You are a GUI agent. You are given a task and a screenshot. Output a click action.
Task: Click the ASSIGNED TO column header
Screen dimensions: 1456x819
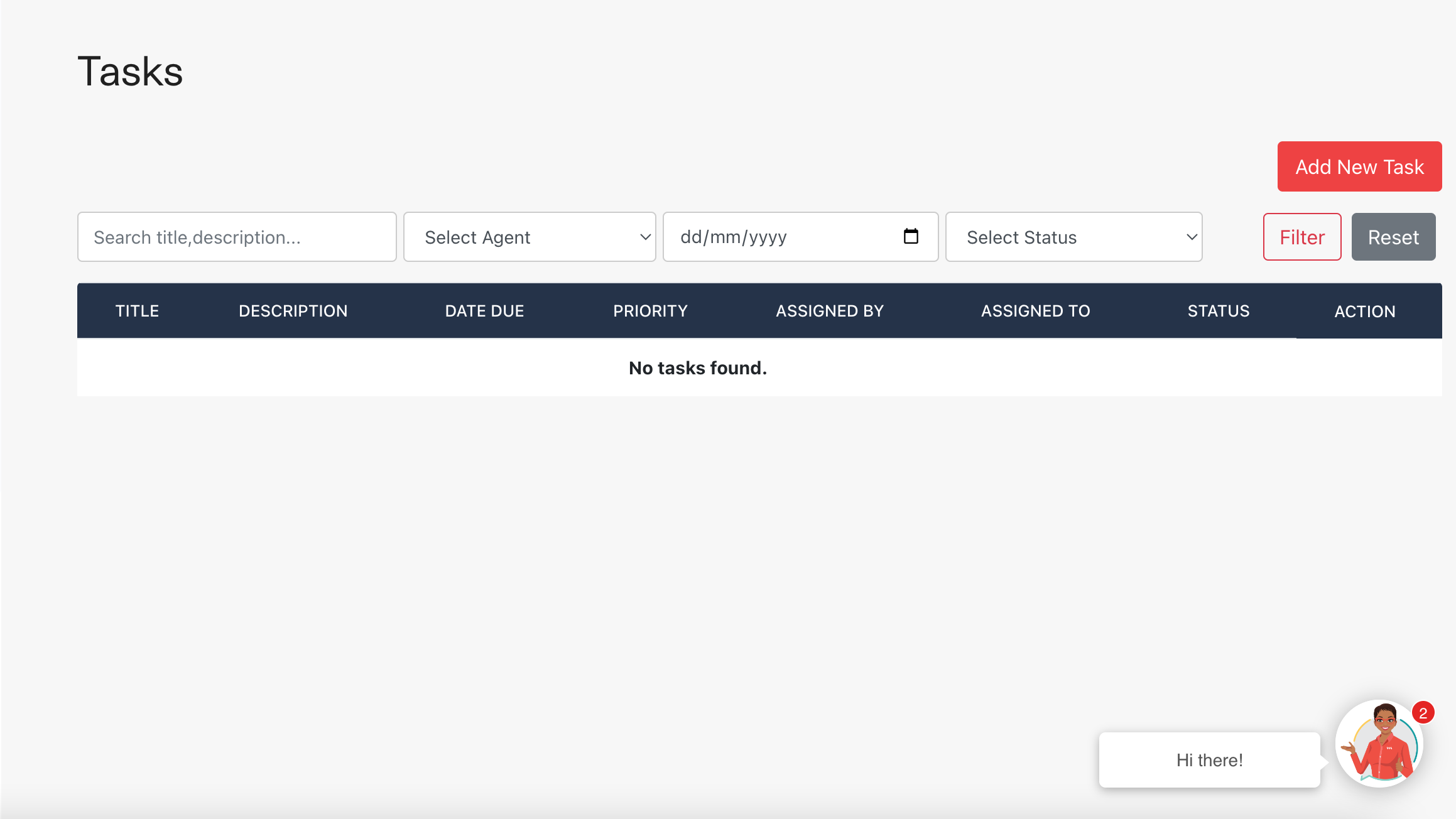tap(1035, 310)
